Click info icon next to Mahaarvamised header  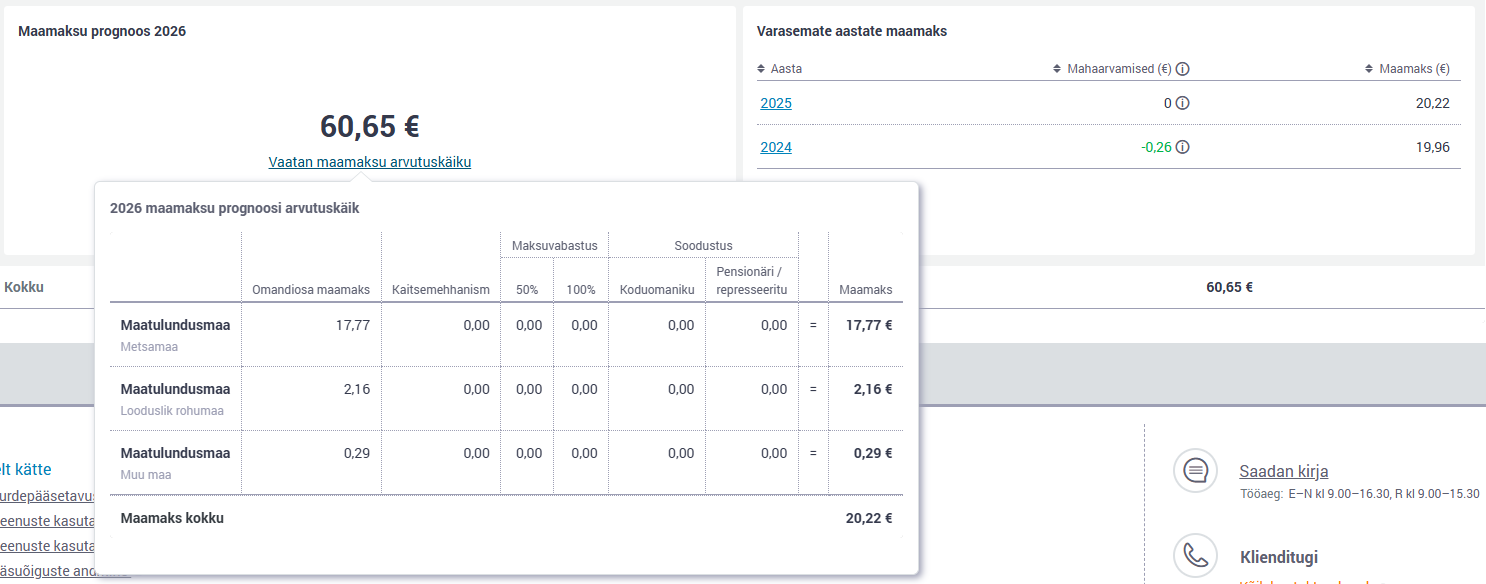pyautogui.click(x=1182, y=69)
